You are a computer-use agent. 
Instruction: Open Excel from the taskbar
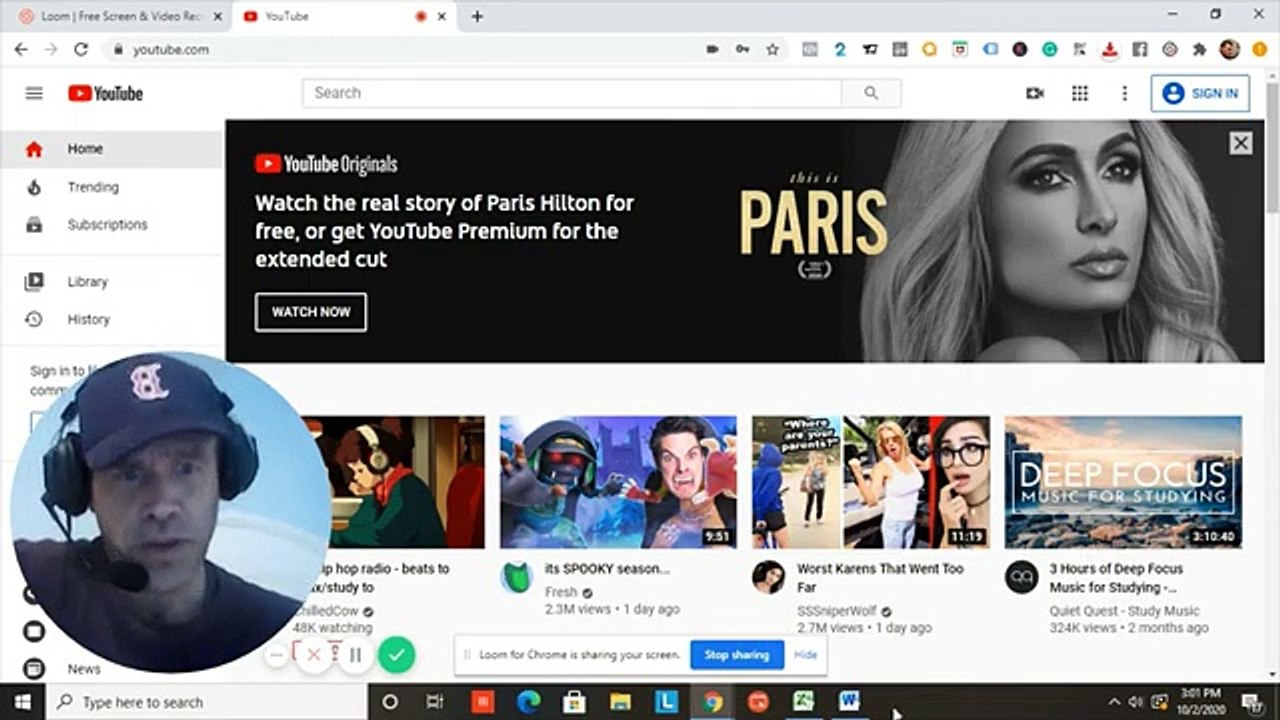803,702
